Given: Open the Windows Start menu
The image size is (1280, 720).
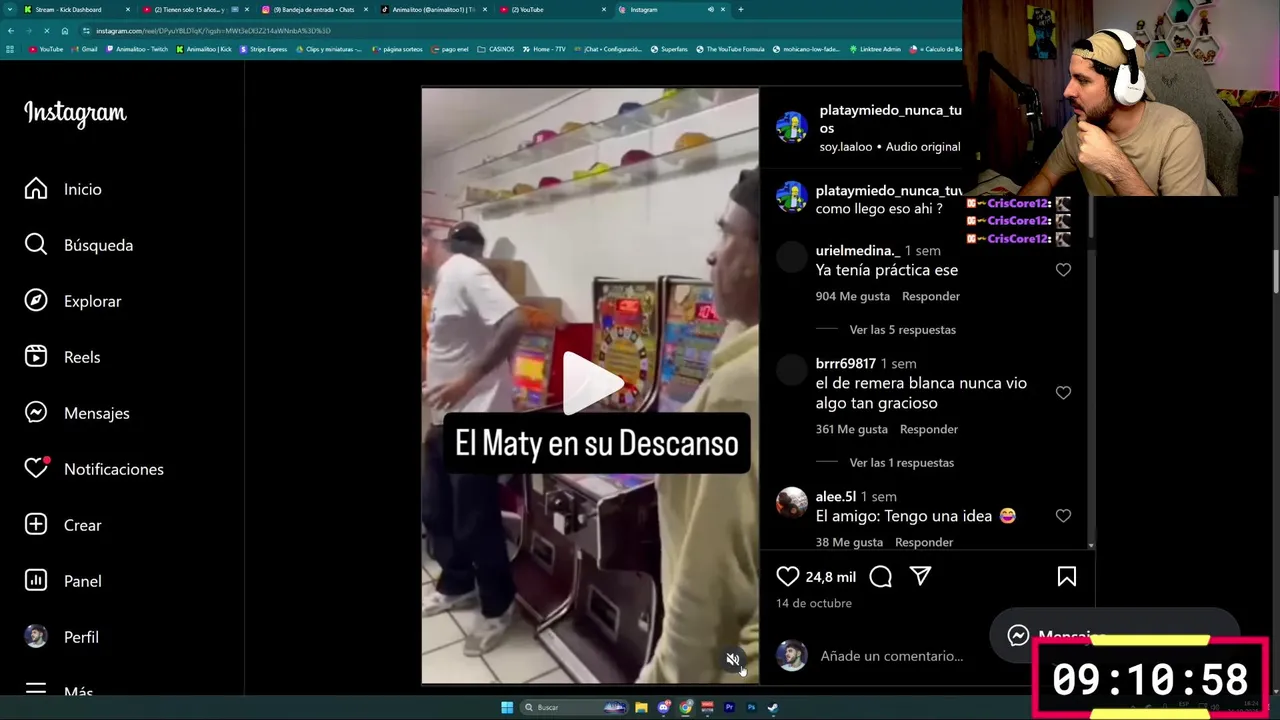Looking at the screenshot, I should coord(507,707).
